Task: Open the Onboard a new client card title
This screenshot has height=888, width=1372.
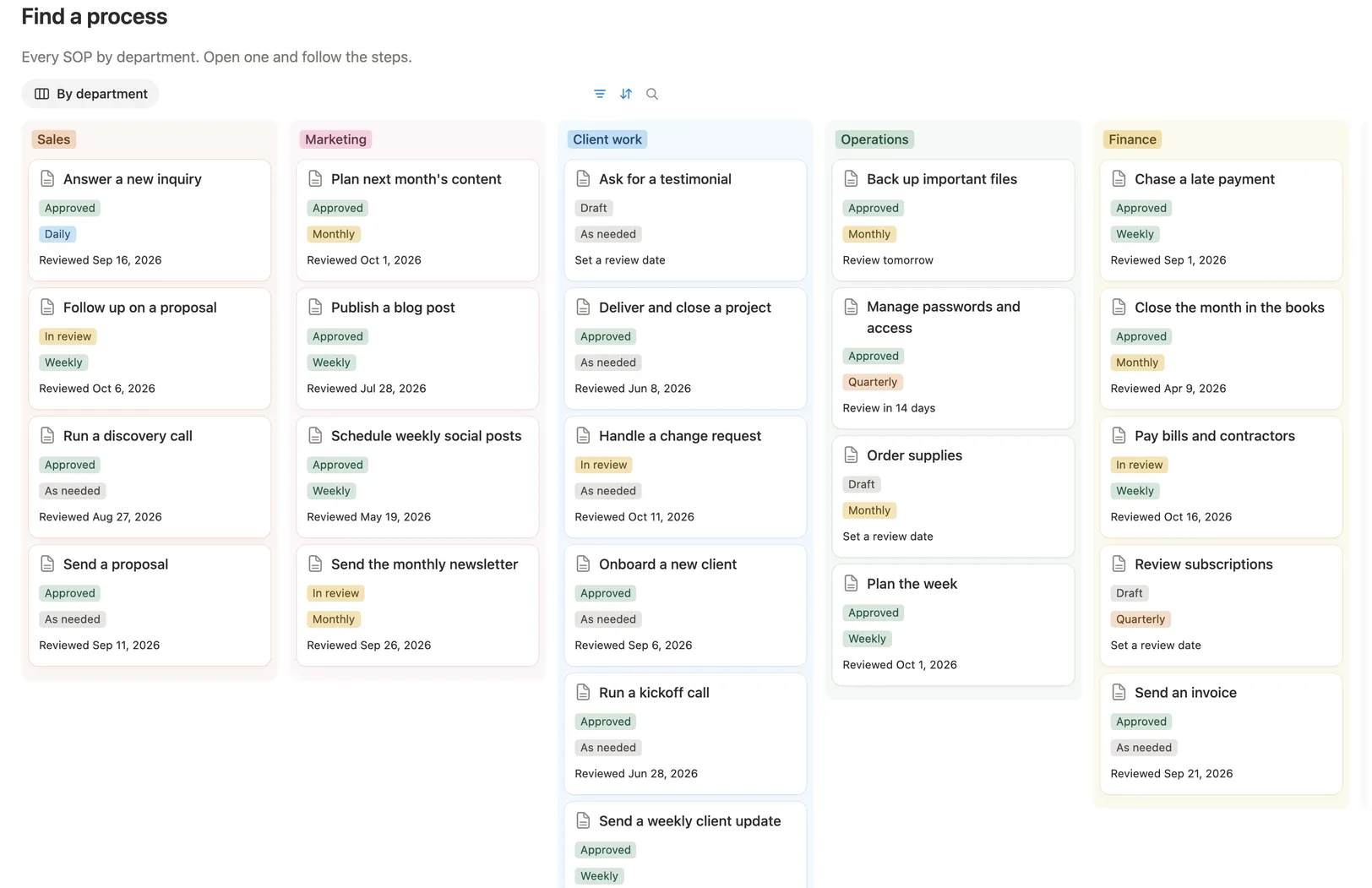Action: coord(667,564)
